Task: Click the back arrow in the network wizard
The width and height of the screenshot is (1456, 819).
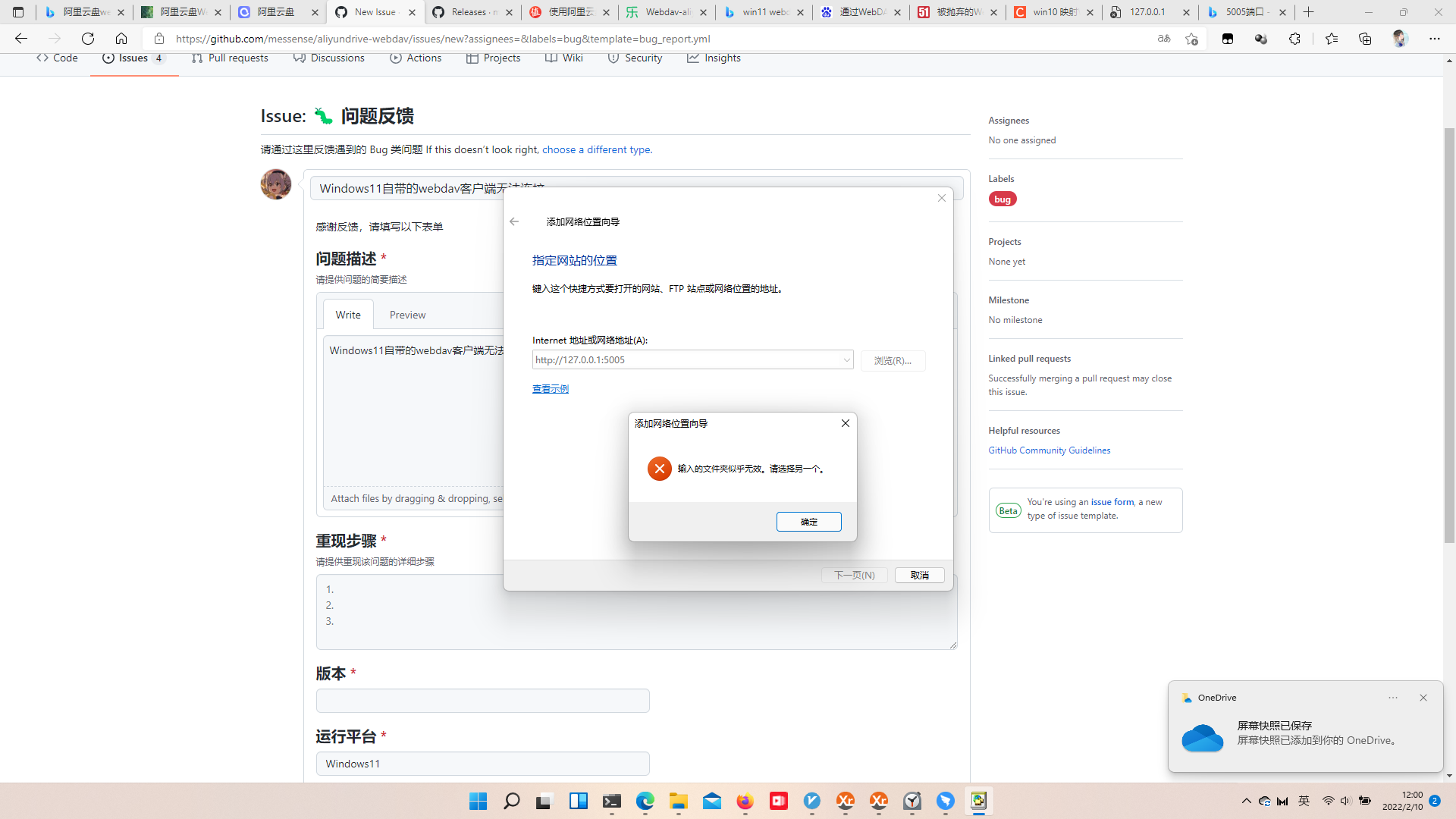Action: (514, 221)
